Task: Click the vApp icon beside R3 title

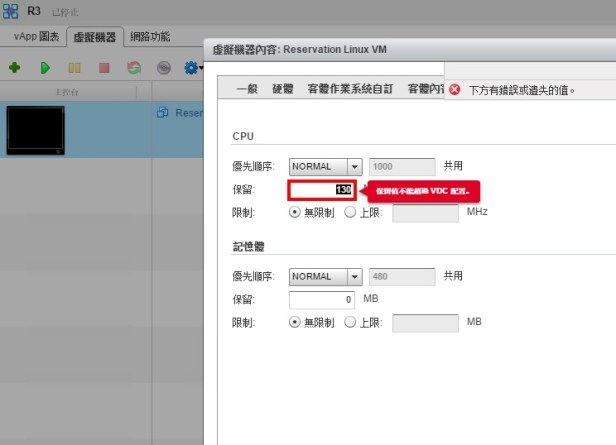Action: [12, 11]
